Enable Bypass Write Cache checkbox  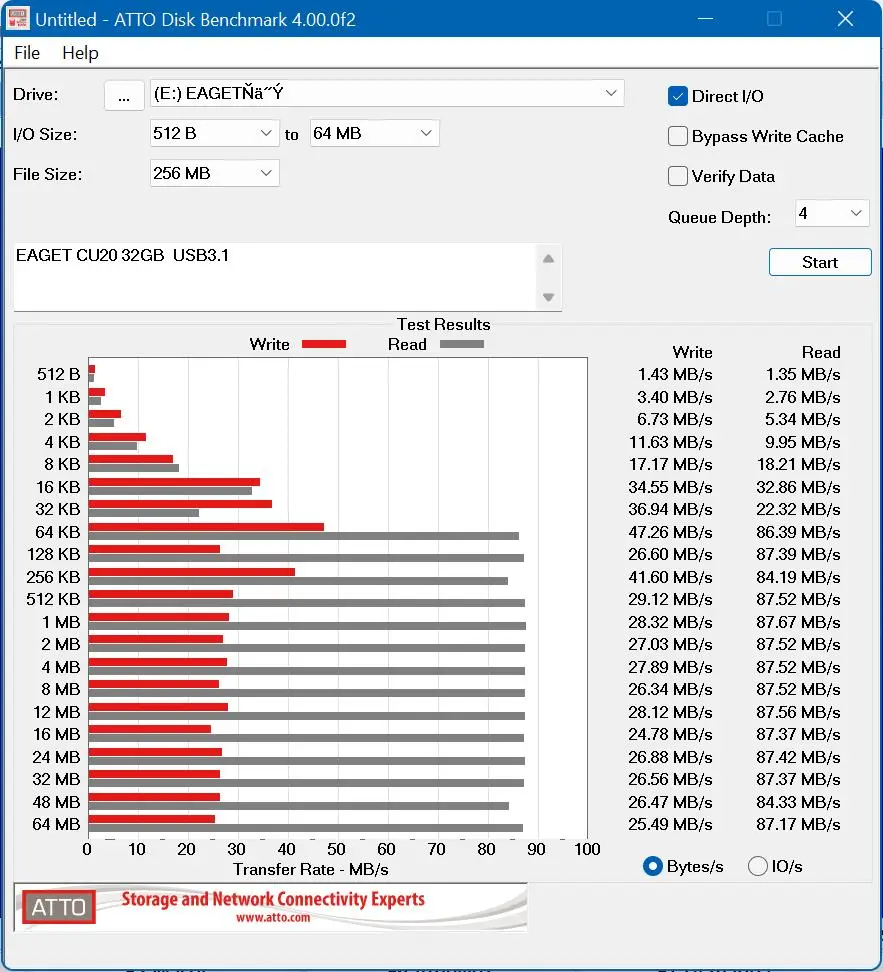coord(677,136)
